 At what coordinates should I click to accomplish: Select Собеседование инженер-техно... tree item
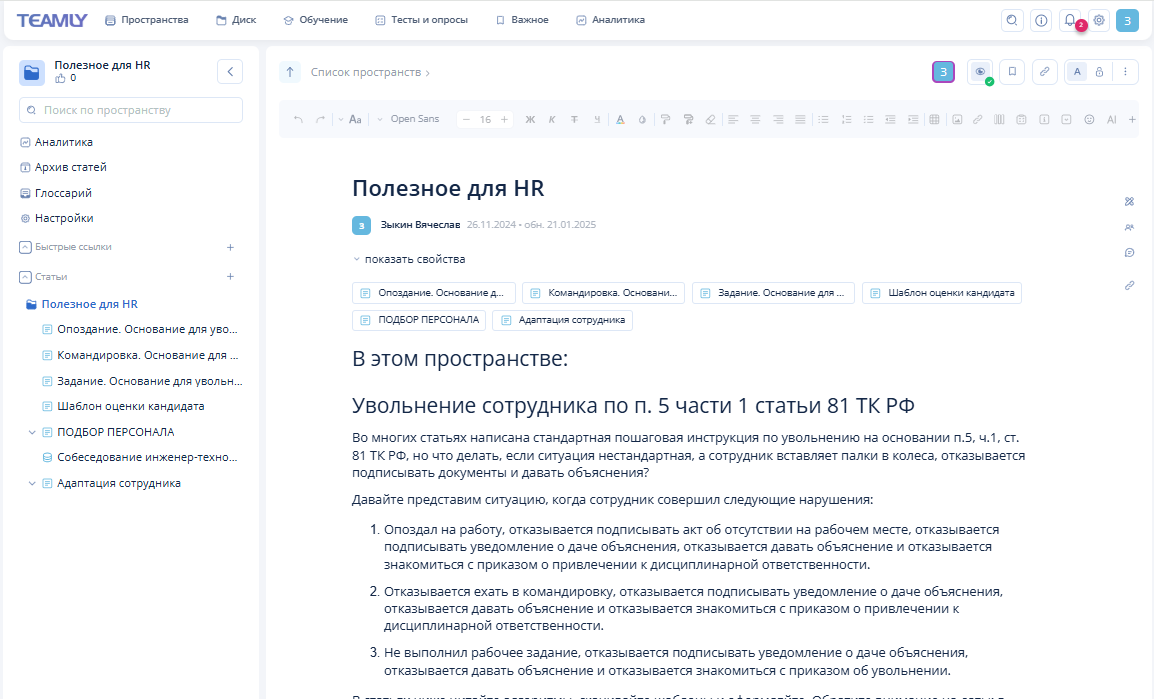140,458
